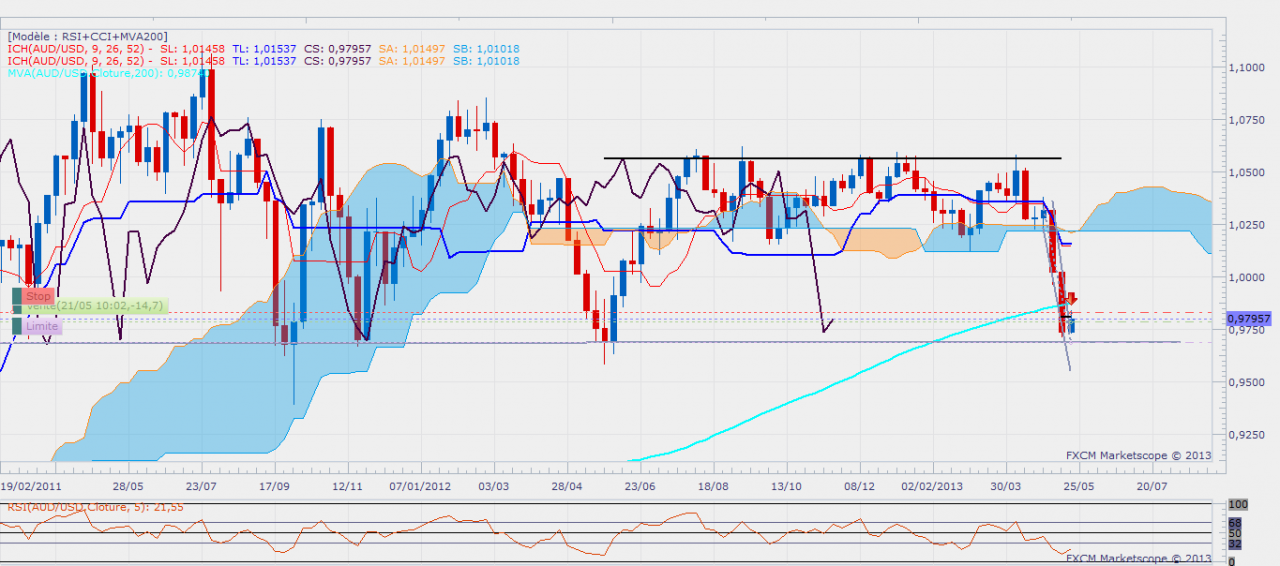Click the 18/08 date axis label
1280x566 pixels.
[x=712, y=485]
